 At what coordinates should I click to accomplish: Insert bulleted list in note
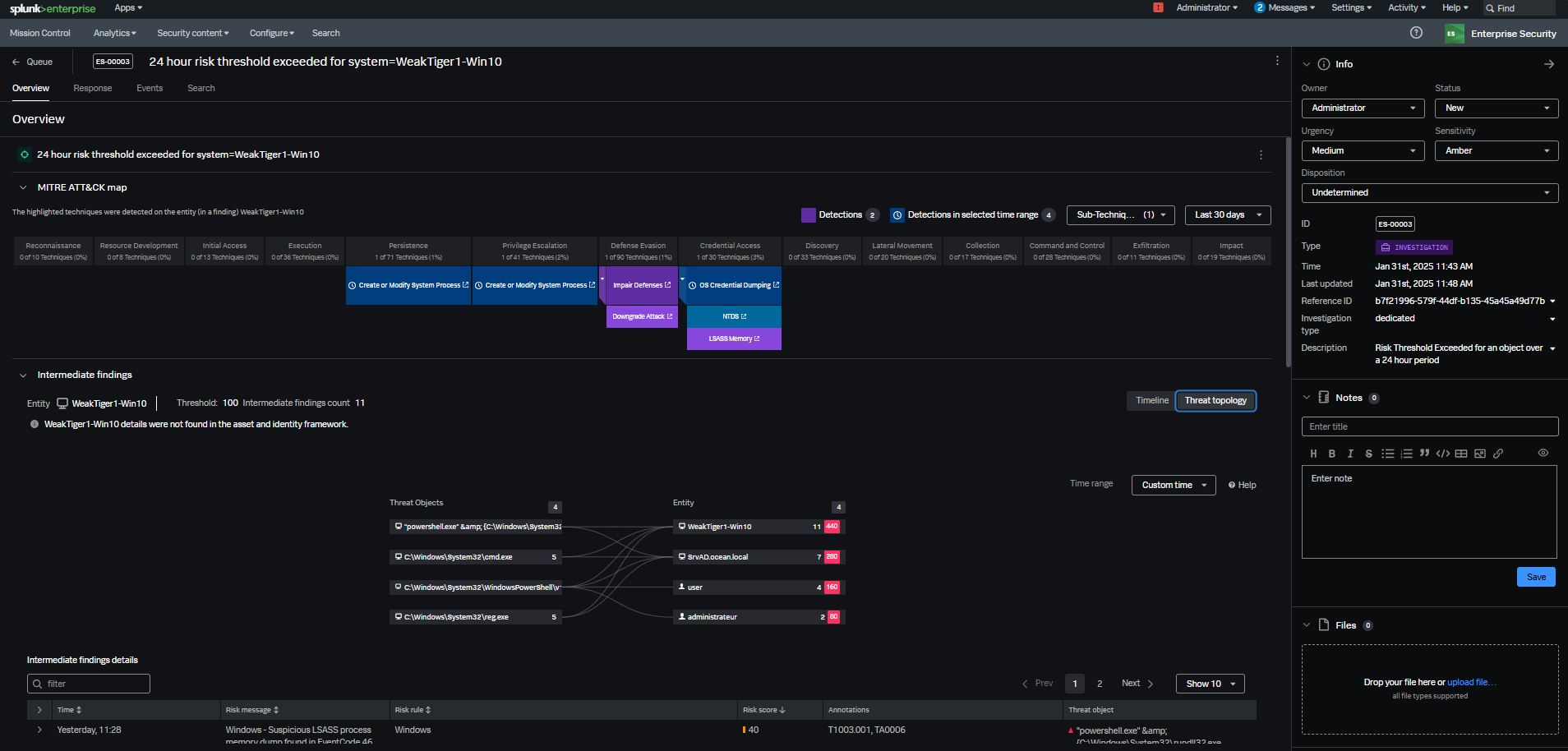[1388, 454]
